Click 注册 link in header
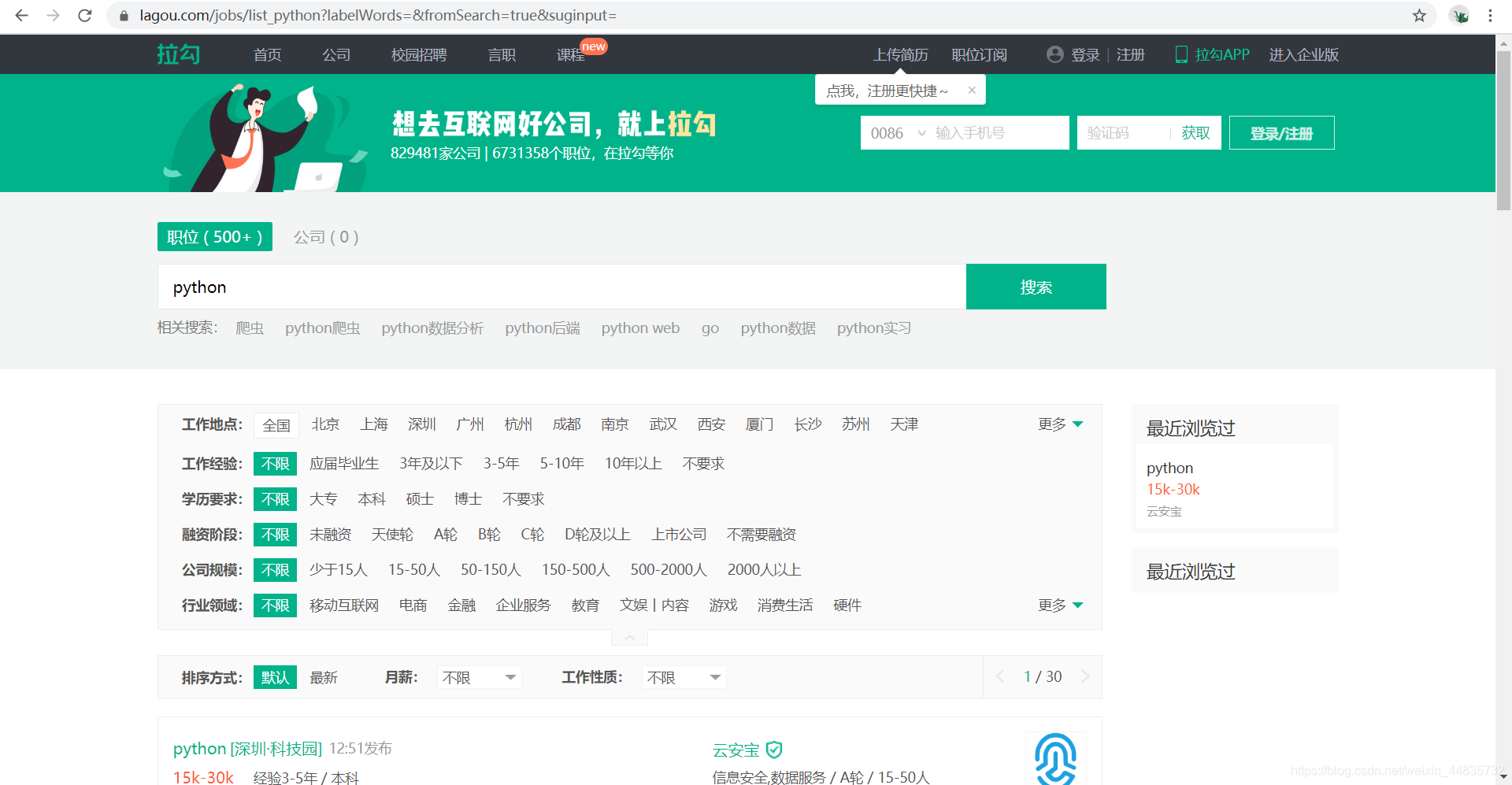This screenshot has height=785, width=1512. (x=1130, y=54)
